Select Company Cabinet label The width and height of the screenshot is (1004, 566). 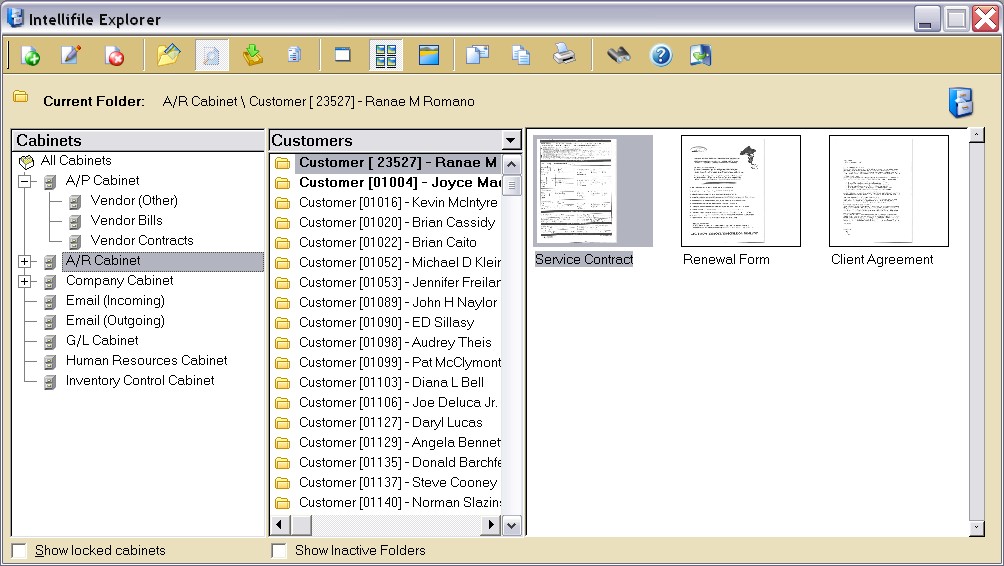(119, 280)
